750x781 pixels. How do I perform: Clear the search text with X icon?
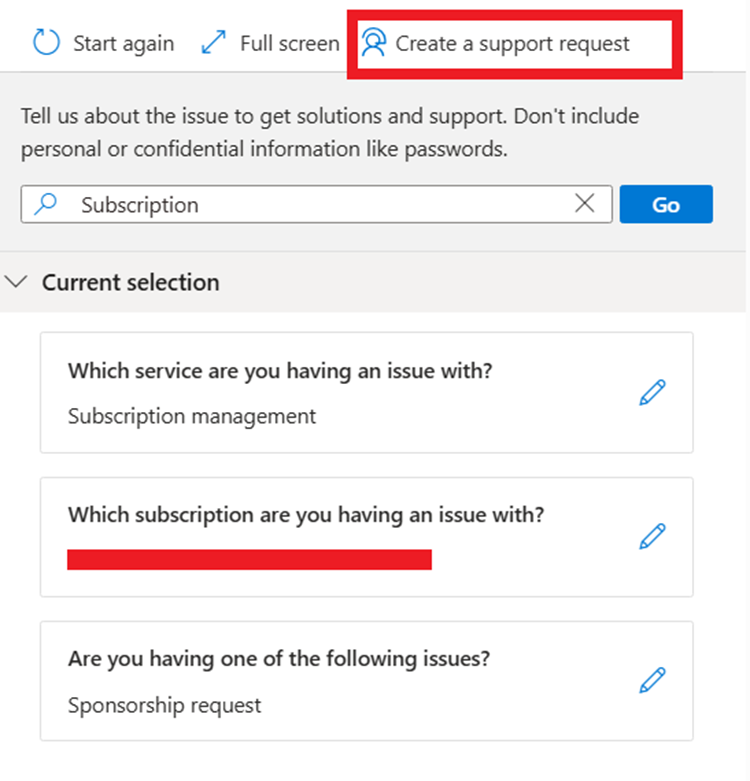pos(585,204)
